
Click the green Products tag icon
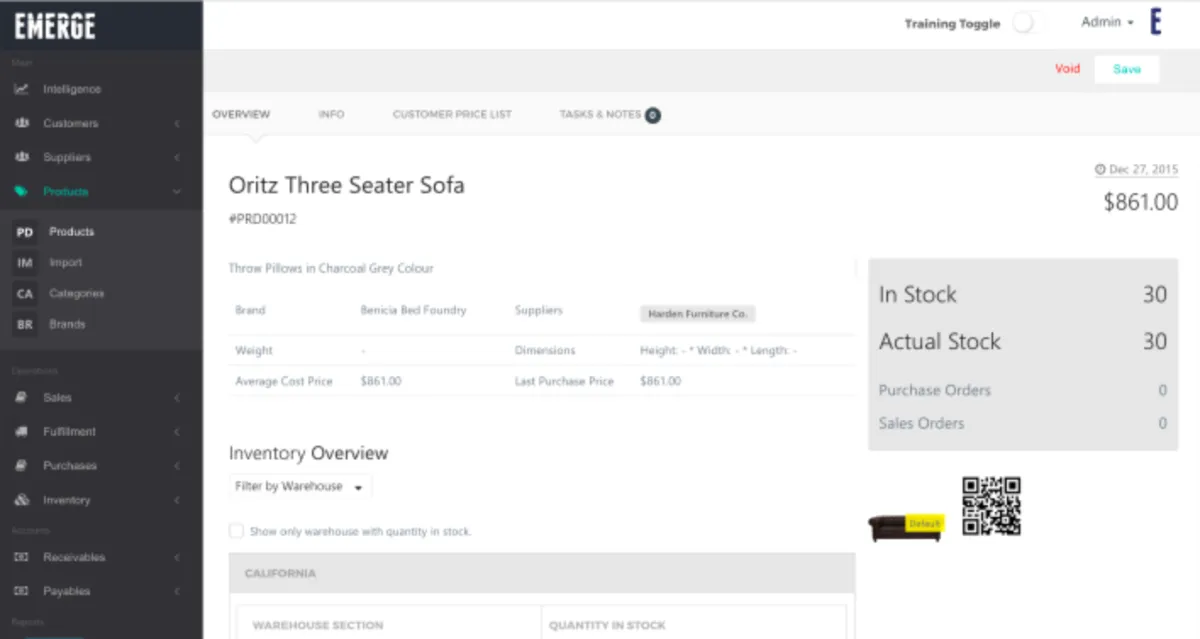coord(21,191)
